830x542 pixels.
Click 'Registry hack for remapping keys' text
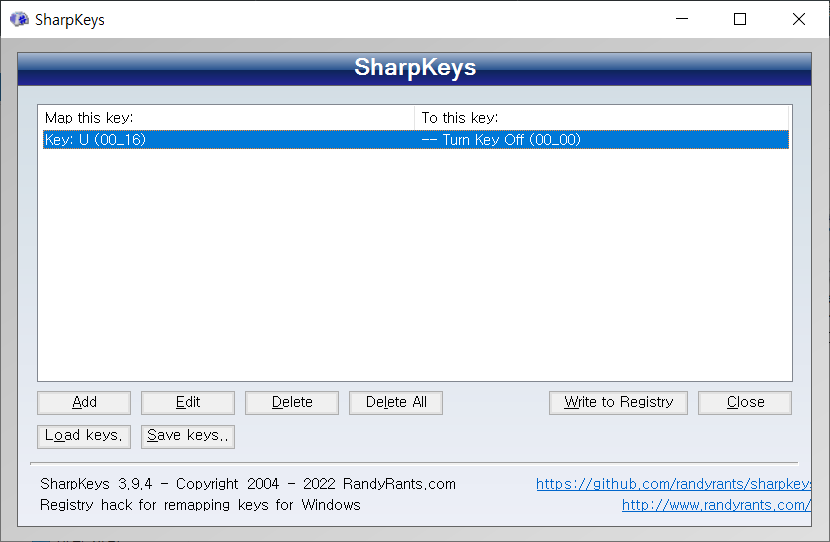200,505
